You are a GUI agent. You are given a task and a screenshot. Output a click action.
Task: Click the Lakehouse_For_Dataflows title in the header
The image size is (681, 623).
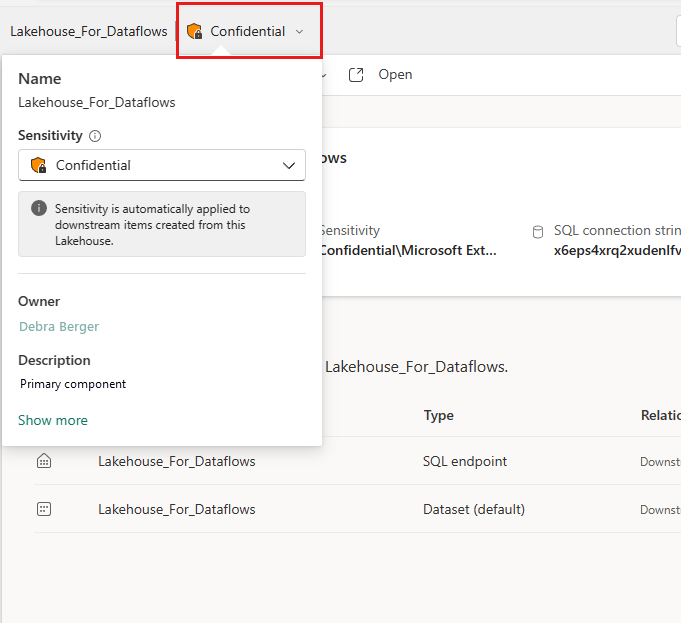(89, 31)
